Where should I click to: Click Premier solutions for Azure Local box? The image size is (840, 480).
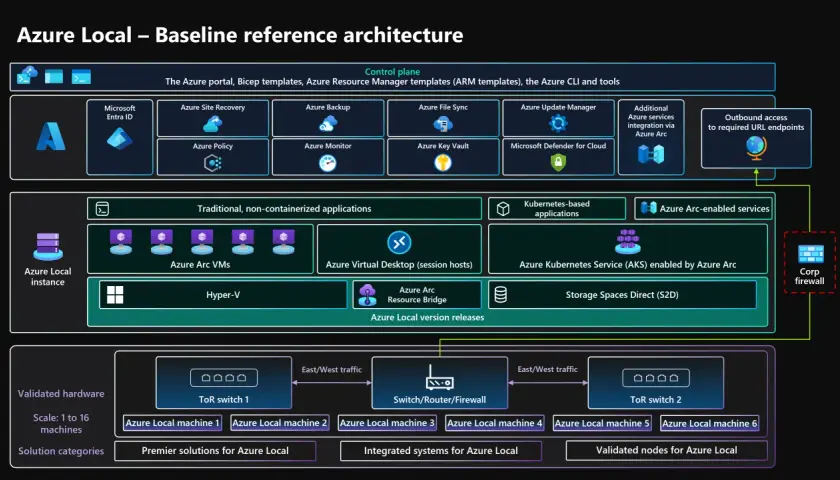point(215,451)
